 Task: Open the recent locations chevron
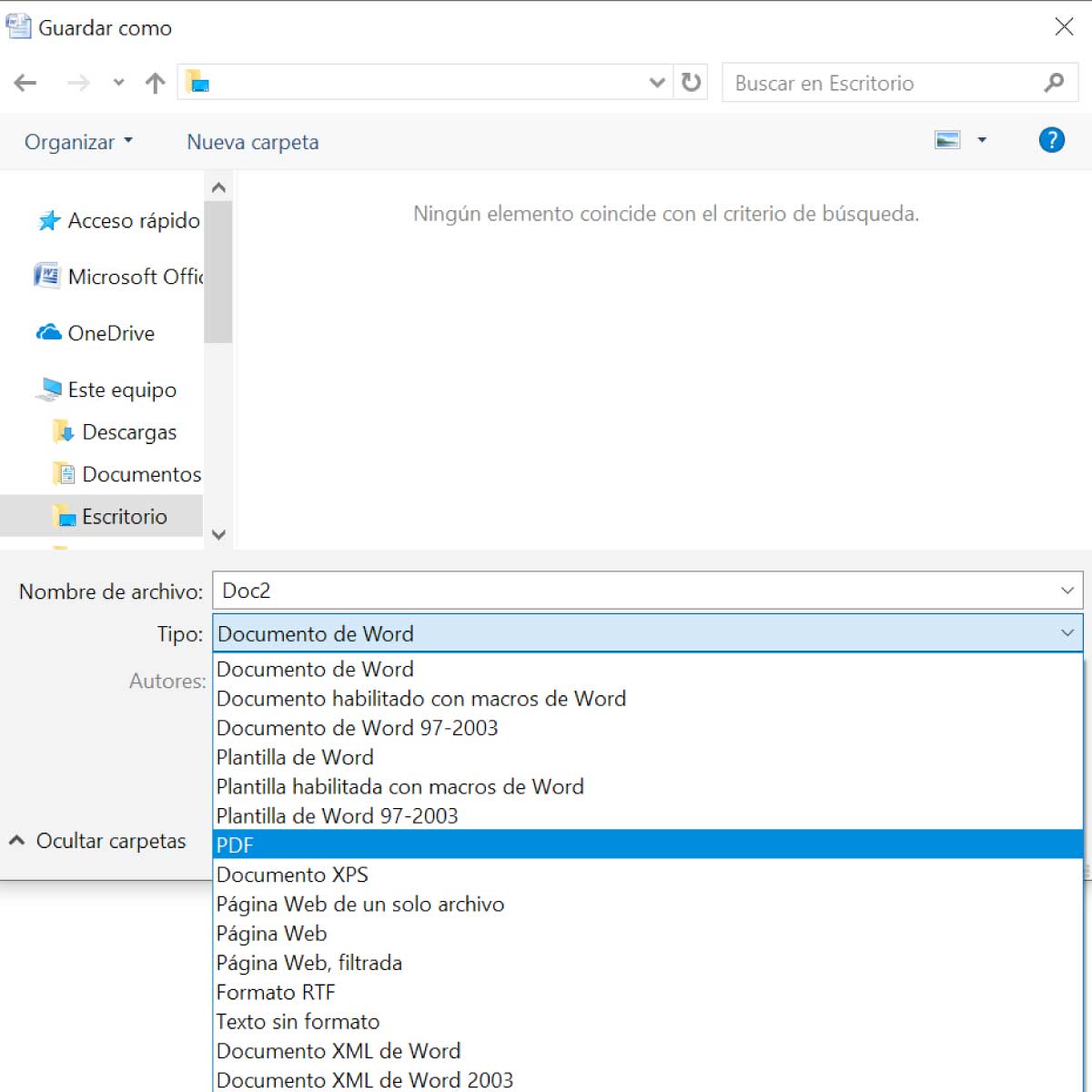pyautogui.click(x=118, y=83)
